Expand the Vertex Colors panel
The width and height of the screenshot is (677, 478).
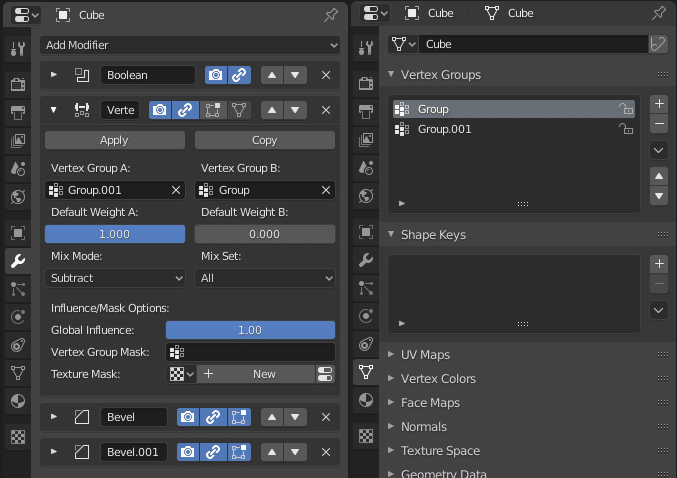point(438,379)
